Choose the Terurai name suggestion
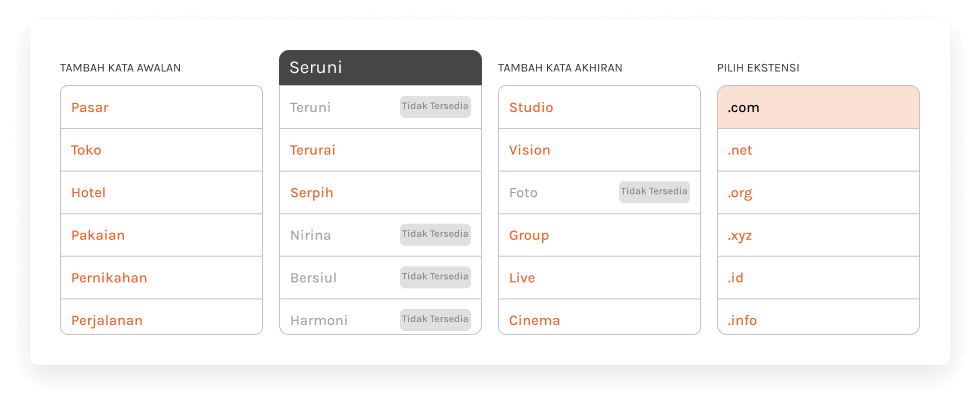 (x=380, y=150)
